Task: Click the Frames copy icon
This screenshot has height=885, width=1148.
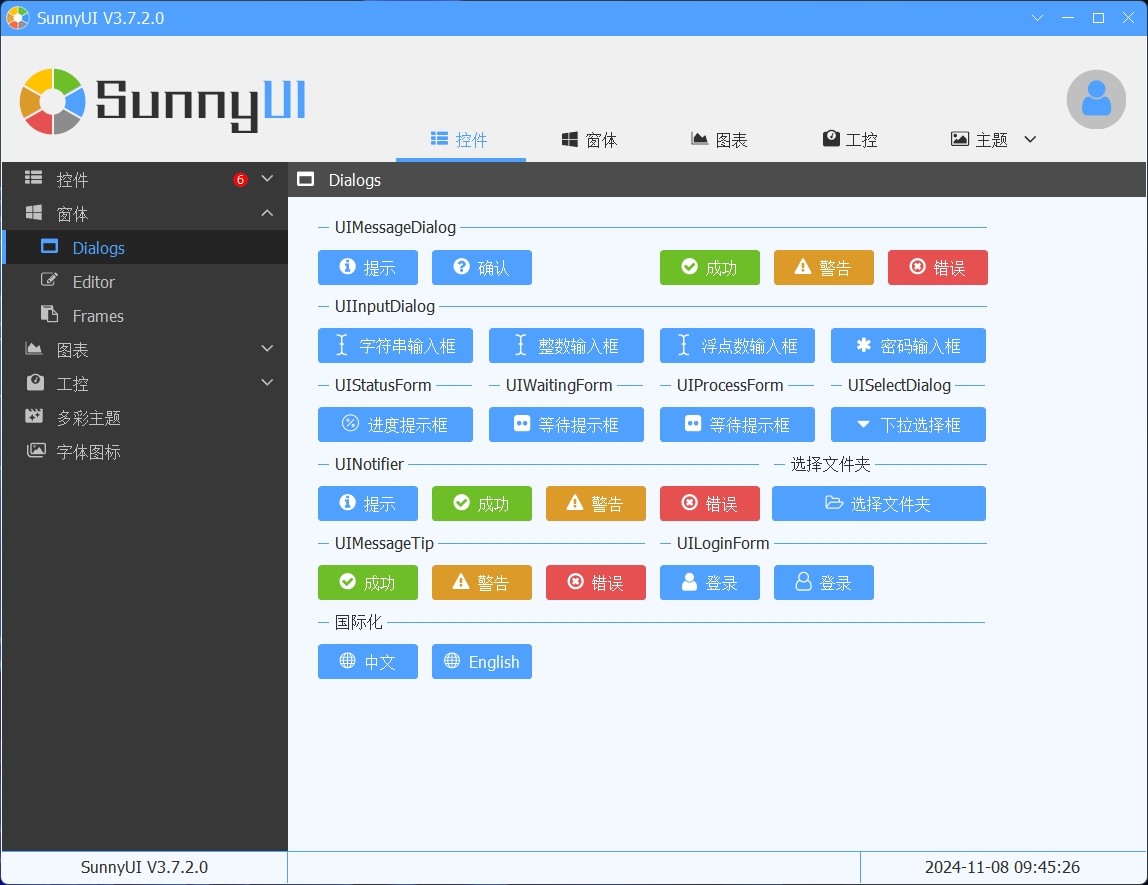Action: point(49,314)
